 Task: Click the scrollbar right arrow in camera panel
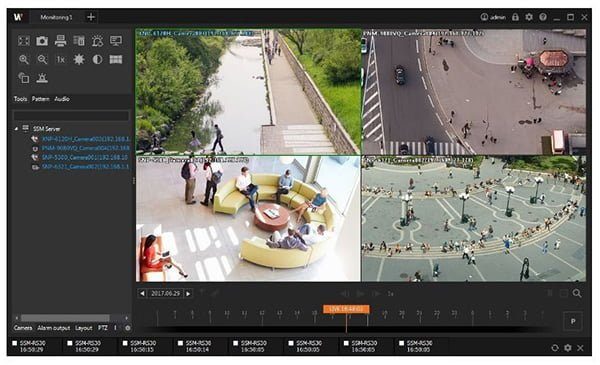tap(127, 318)
